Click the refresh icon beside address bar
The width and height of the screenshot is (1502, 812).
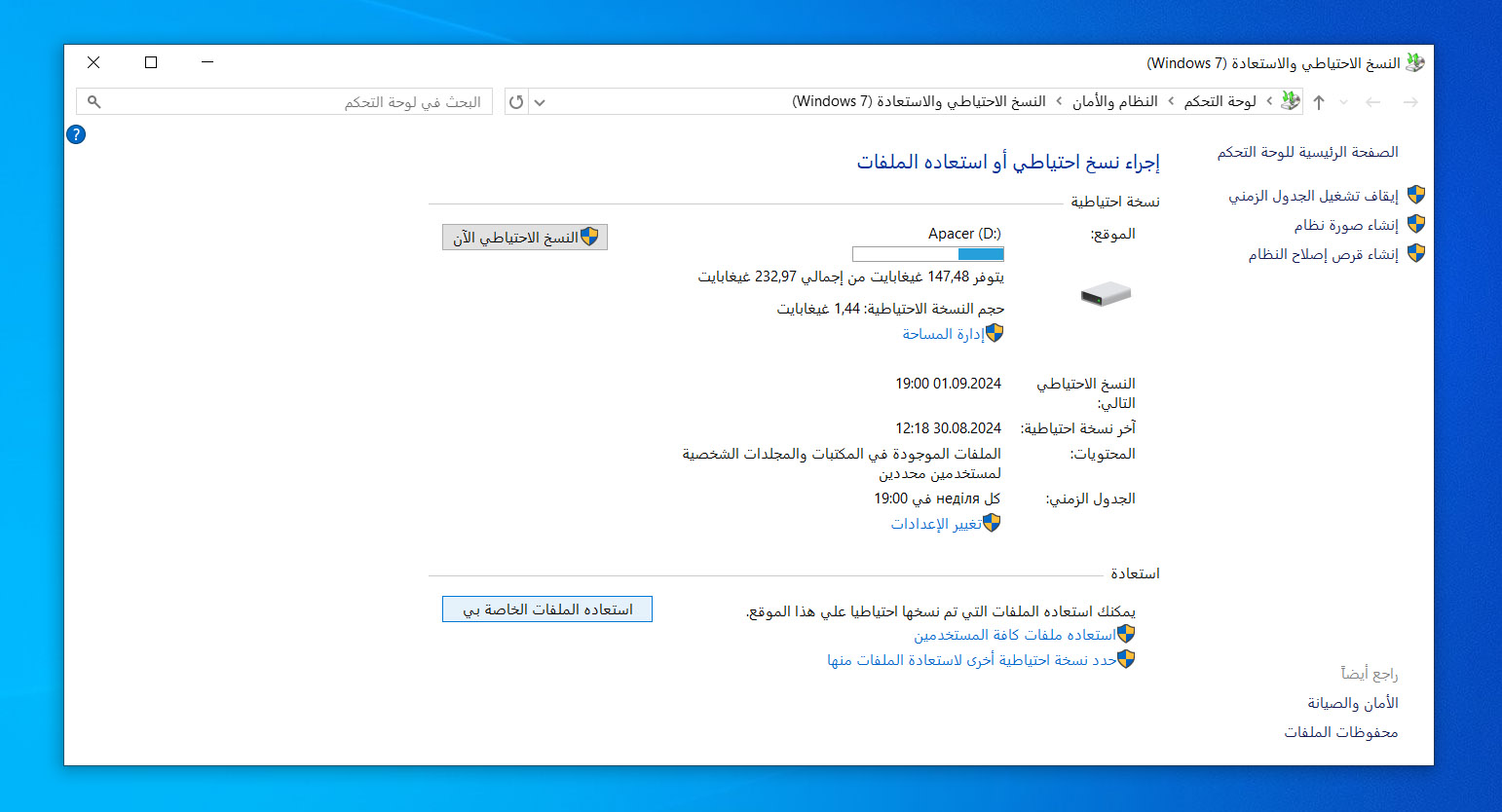pos(516,101)
